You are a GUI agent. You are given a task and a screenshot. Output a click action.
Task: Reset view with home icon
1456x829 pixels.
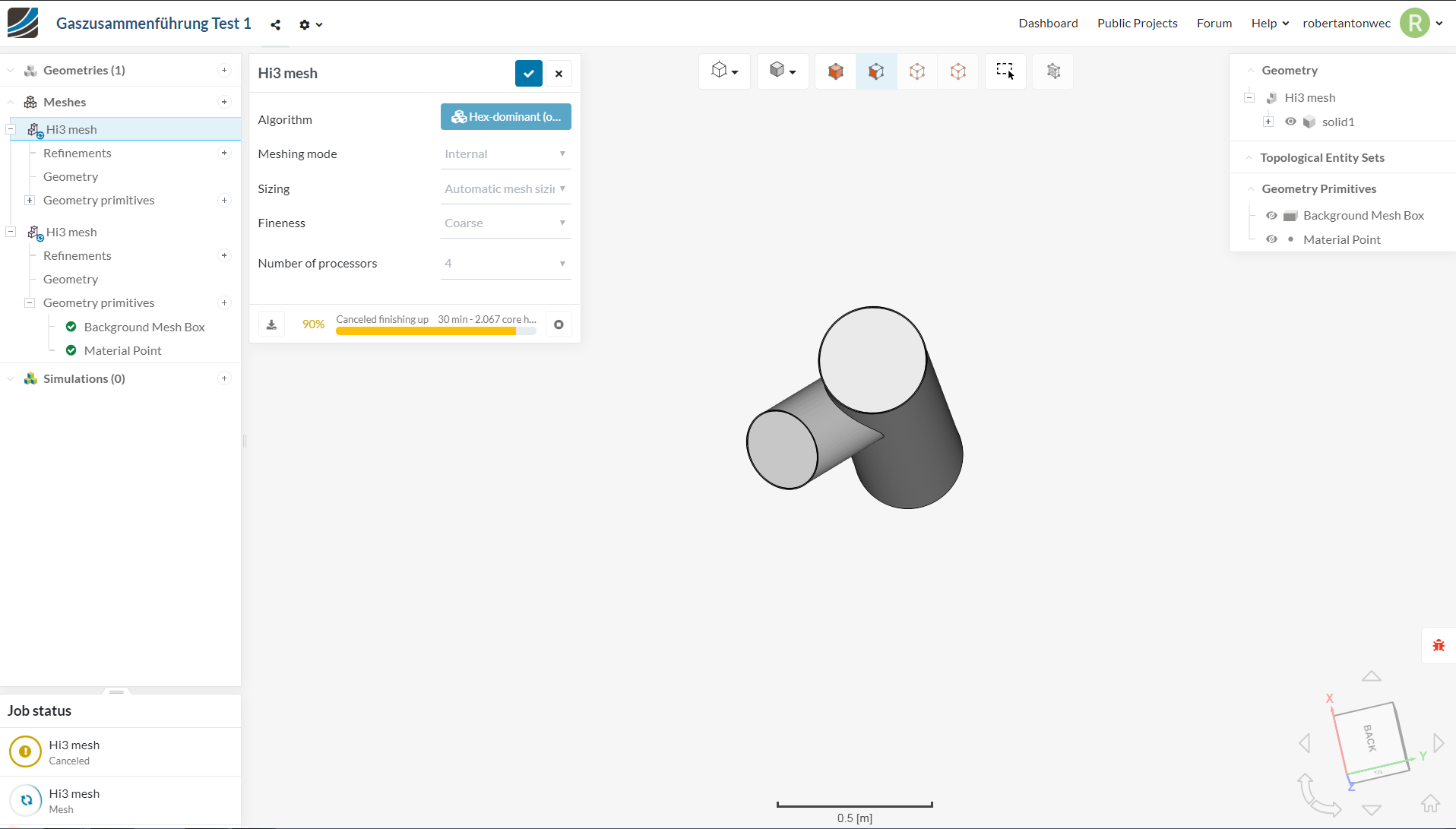click(1431, 803)
